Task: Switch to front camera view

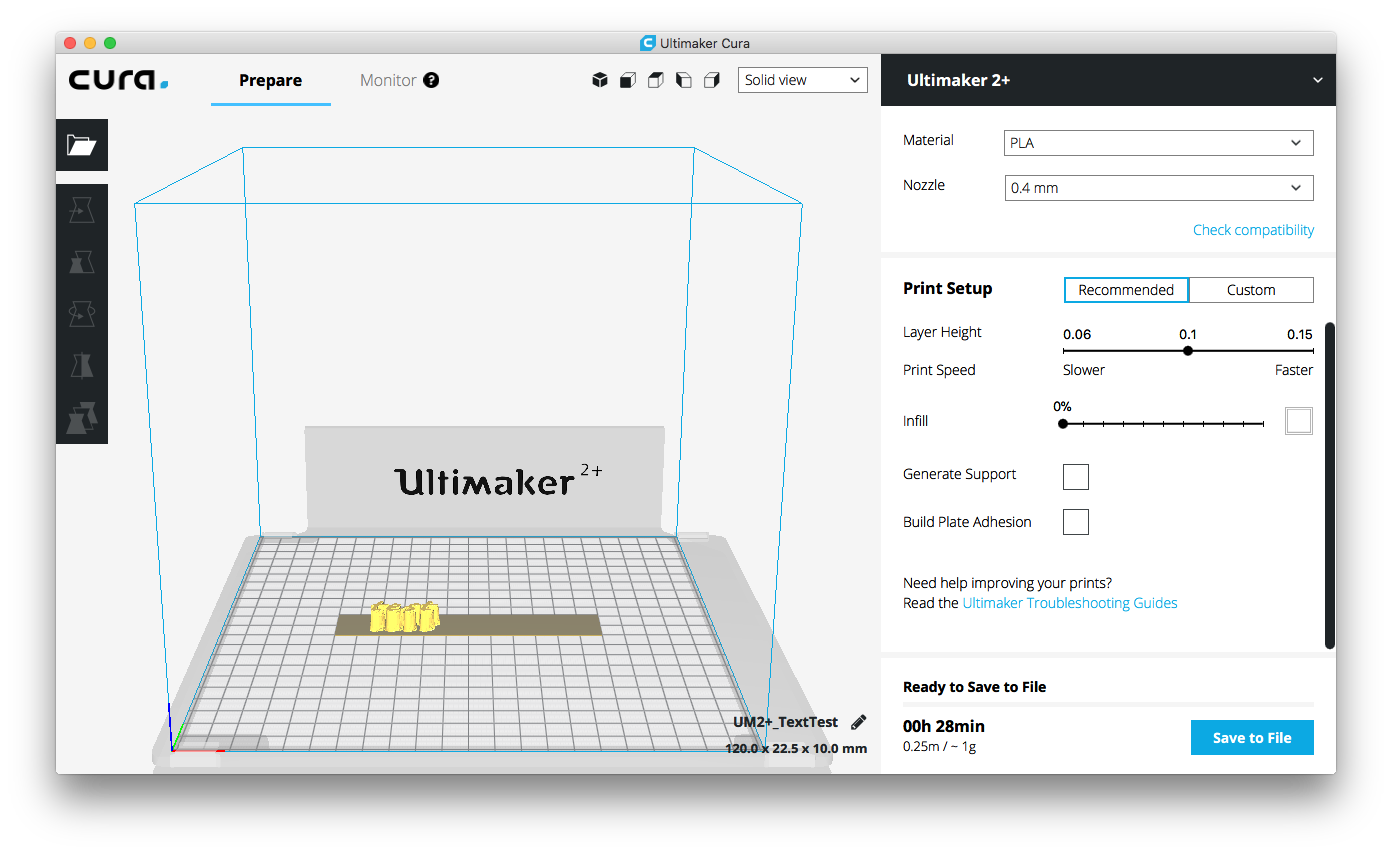Action: click(x=628, y=80)
